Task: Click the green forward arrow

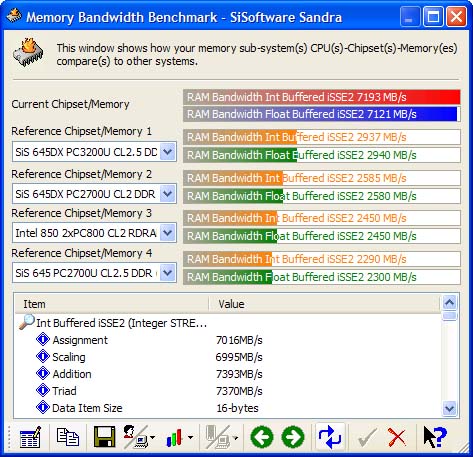Action: tap(293, 437)
